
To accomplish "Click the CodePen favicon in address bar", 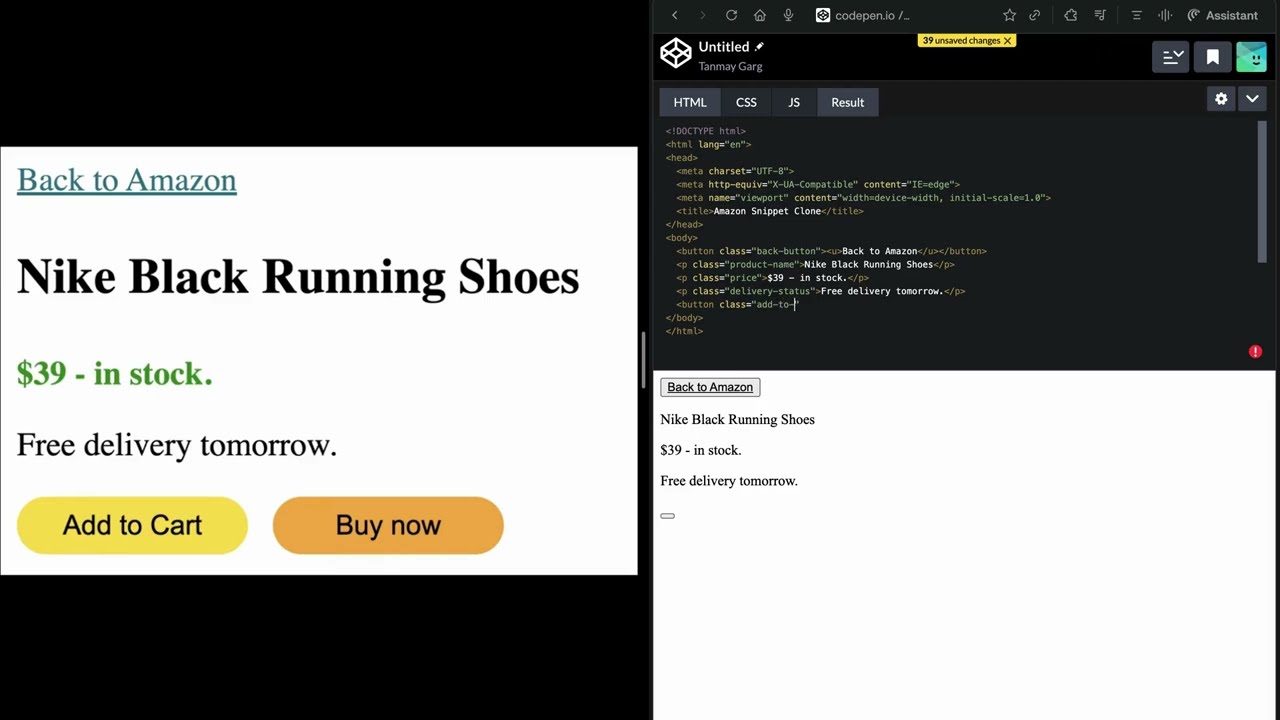I will [823, 15].
